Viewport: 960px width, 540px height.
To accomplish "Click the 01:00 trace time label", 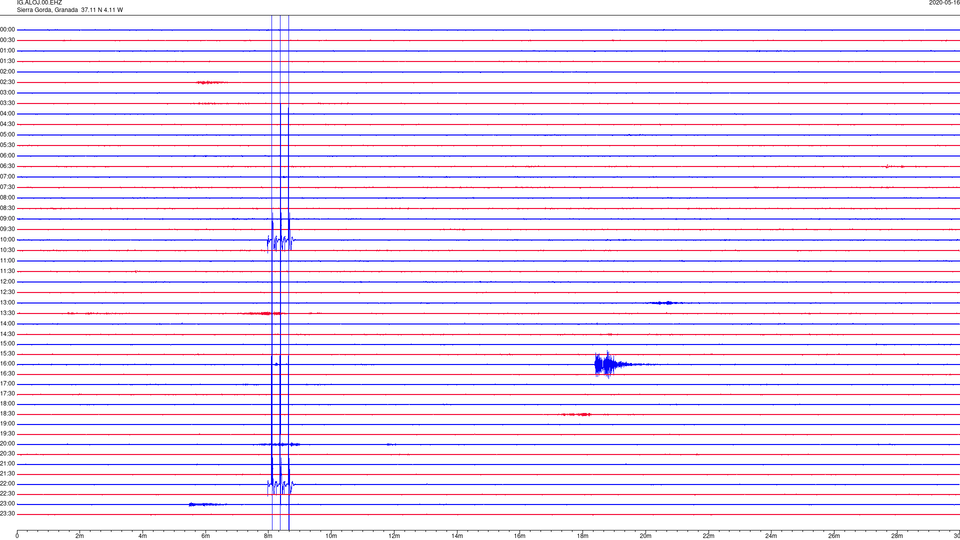I will click(7, 50).
